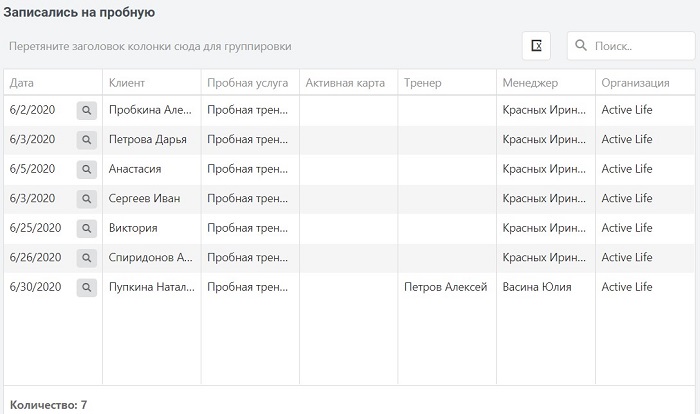
Task: Open details magnifier in the 6/5/2020 row
Action: tap(87, 169)
